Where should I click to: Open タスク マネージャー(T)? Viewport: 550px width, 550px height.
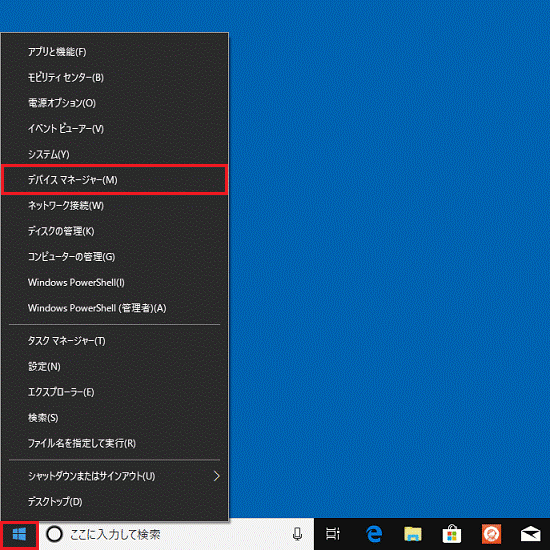pos(115,341)
